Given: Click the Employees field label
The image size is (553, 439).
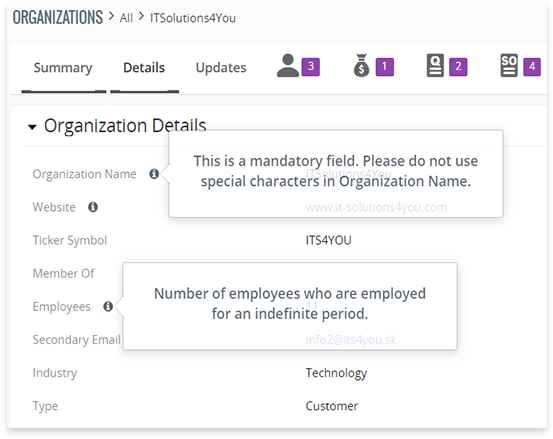Looking at the screenshot, I should click(61, 307).
